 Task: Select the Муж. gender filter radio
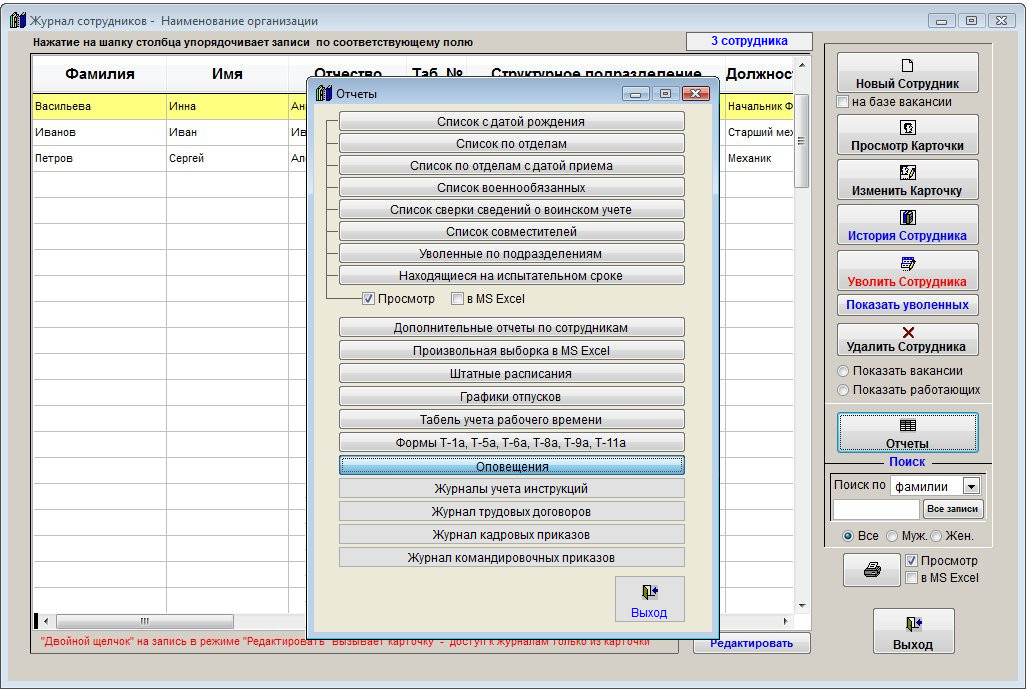pos(893,536)
